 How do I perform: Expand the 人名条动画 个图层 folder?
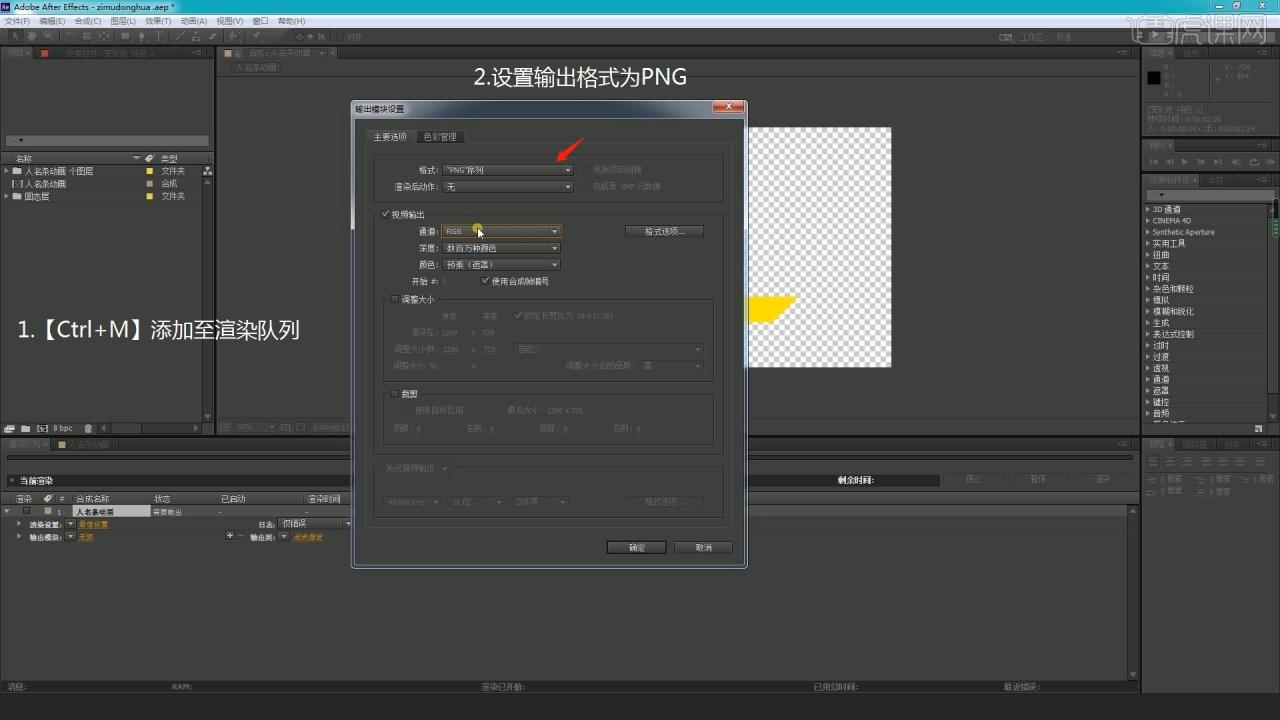[x=7, y=171]
